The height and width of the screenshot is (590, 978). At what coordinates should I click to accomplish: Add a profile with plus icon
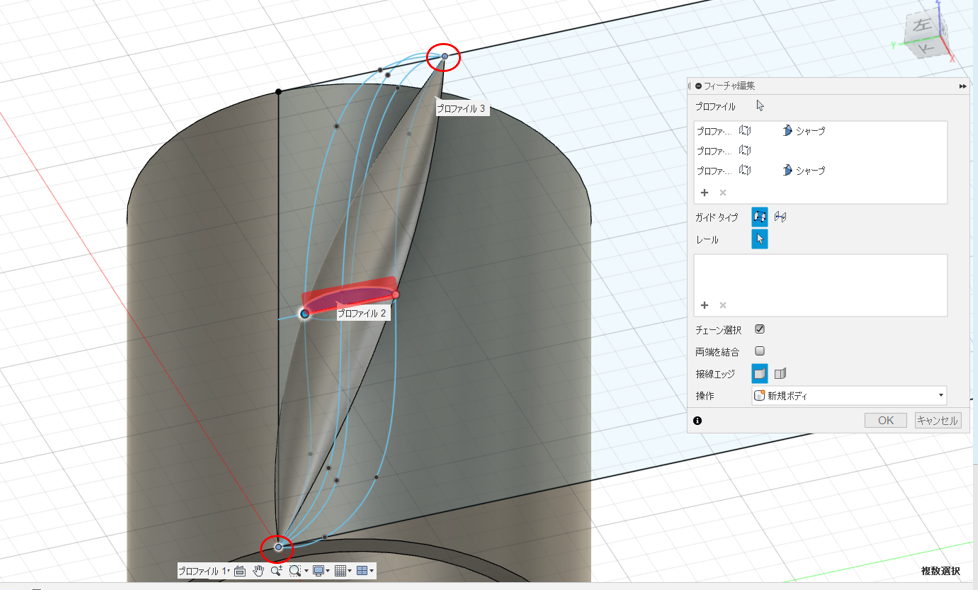point(704,193)
